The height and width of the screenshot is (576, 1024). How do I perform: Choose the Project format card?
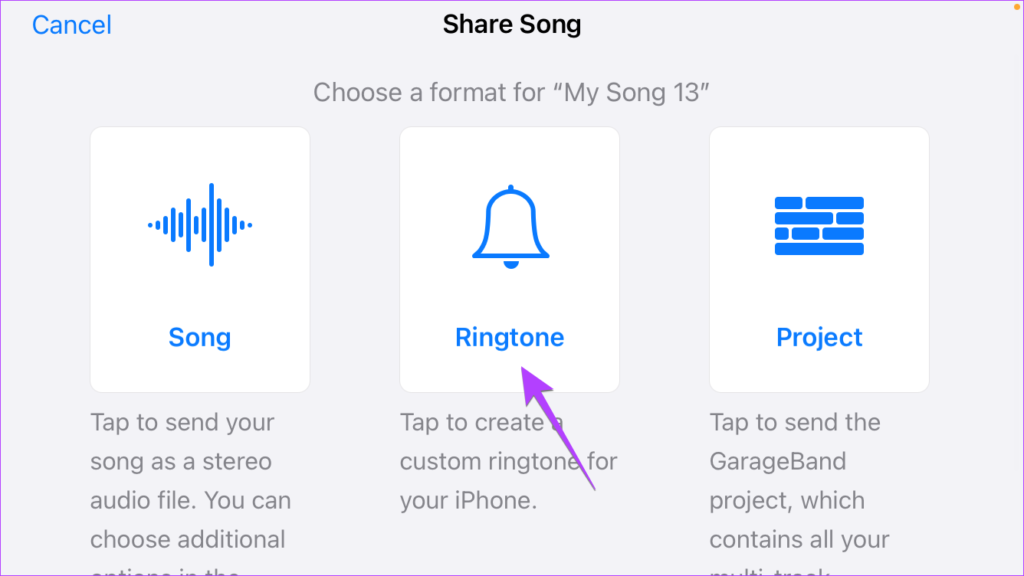pos(819,260)
